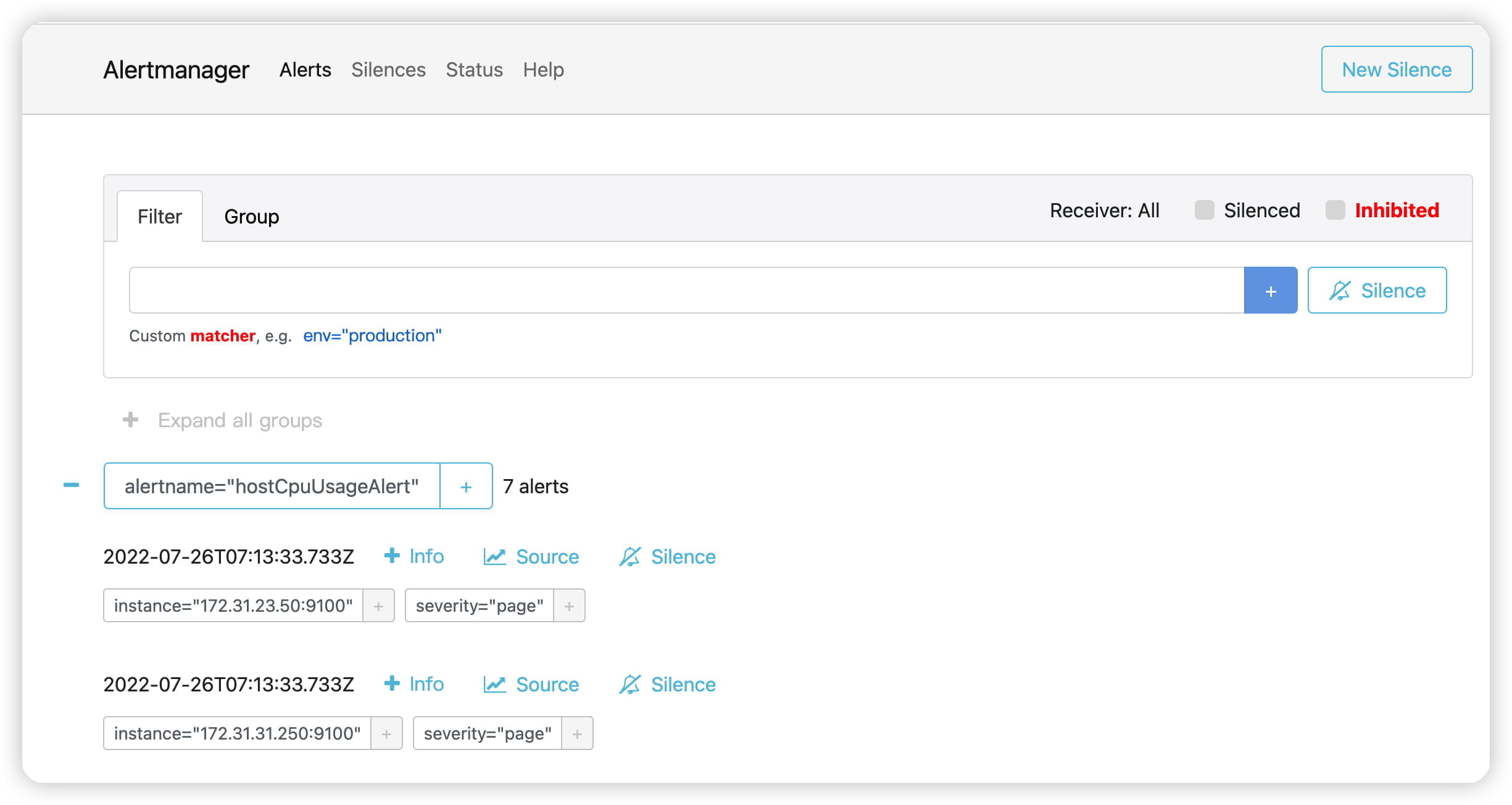This screenshot has height=805, width=1512.
Task: Click the instance="172.31.23.50:9100" label
Action: coord(233,606)
